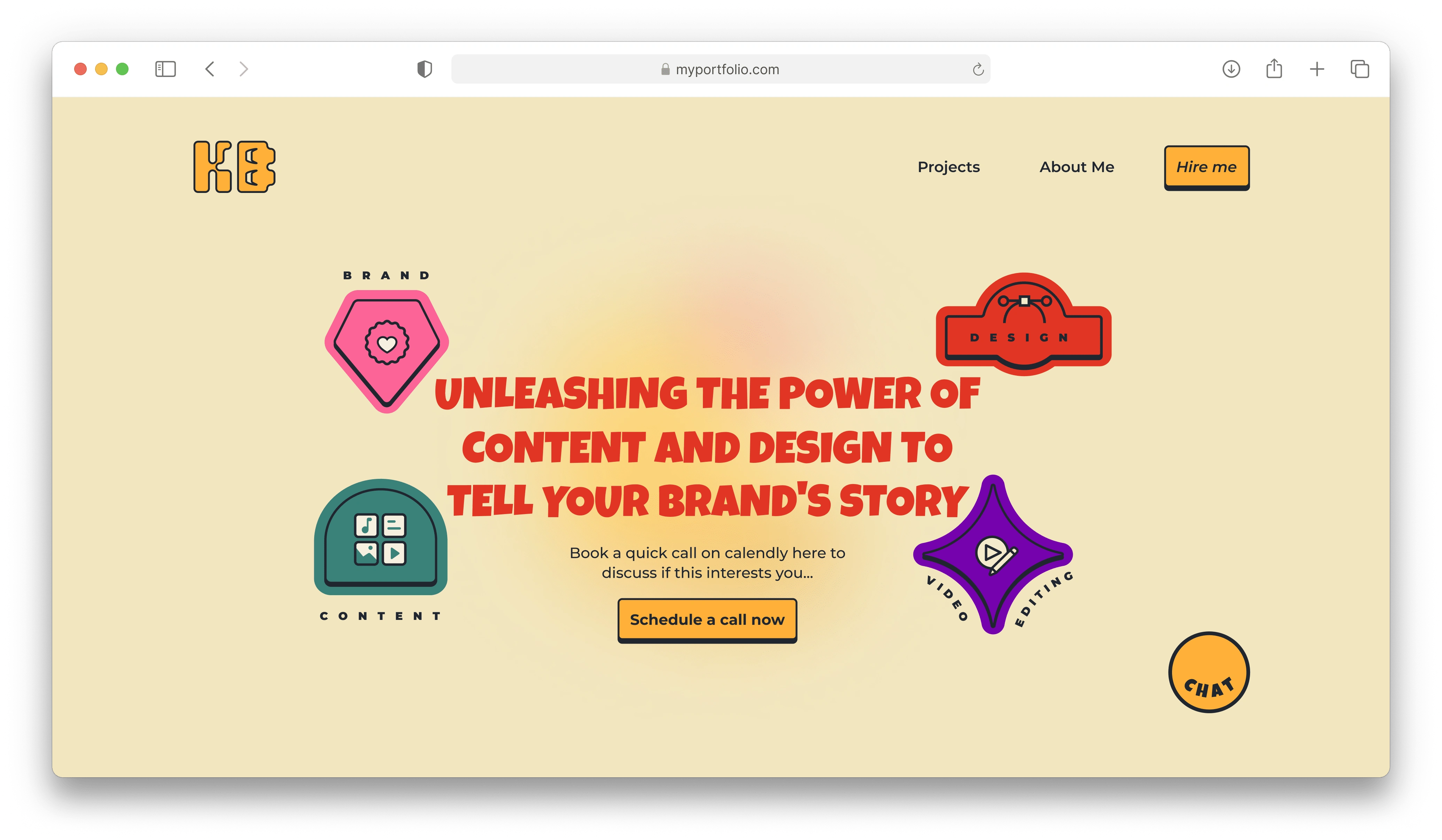Go back with the left arrow

tap(210, 69)
